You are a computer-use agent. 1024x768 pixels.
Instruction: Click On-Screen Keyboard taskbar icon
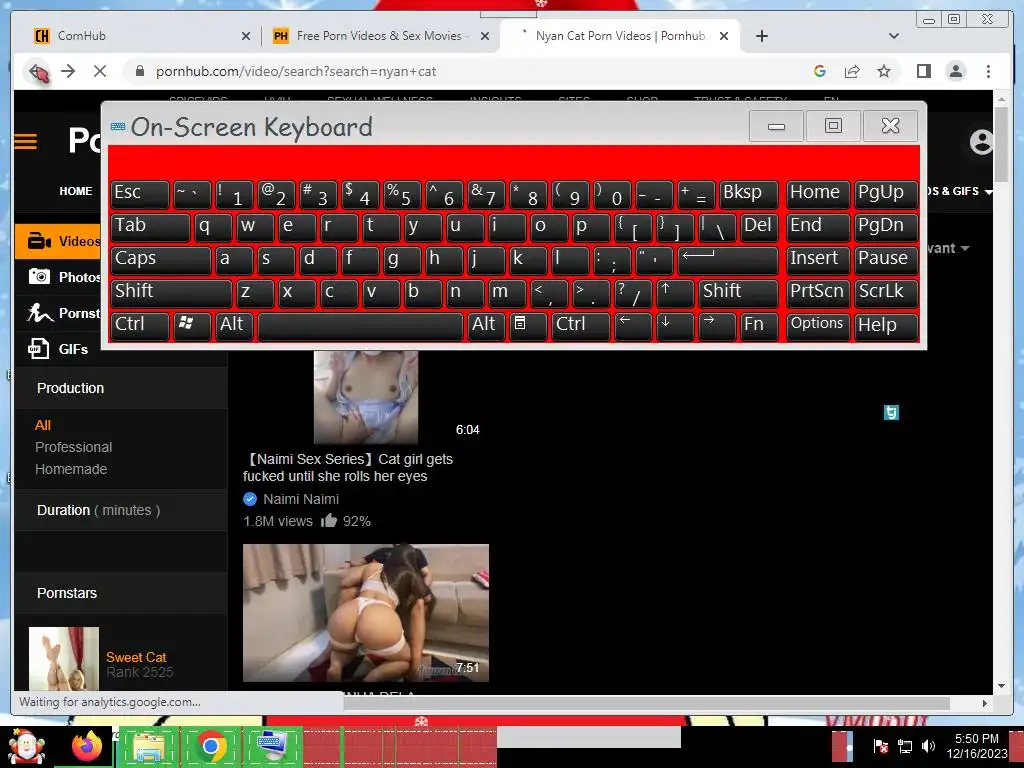coord(272,747)
